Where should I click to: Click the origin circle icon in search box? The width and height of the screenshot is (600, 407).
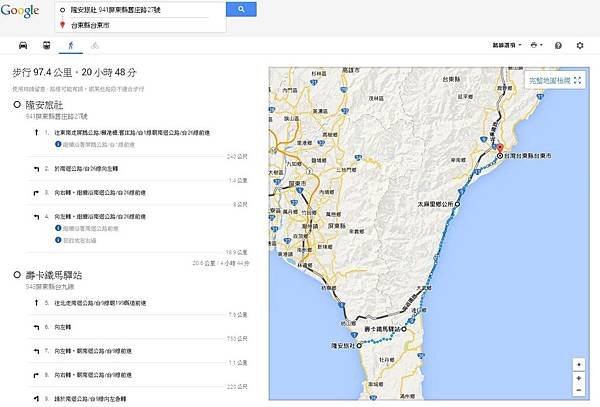click(x=62, y=10)
